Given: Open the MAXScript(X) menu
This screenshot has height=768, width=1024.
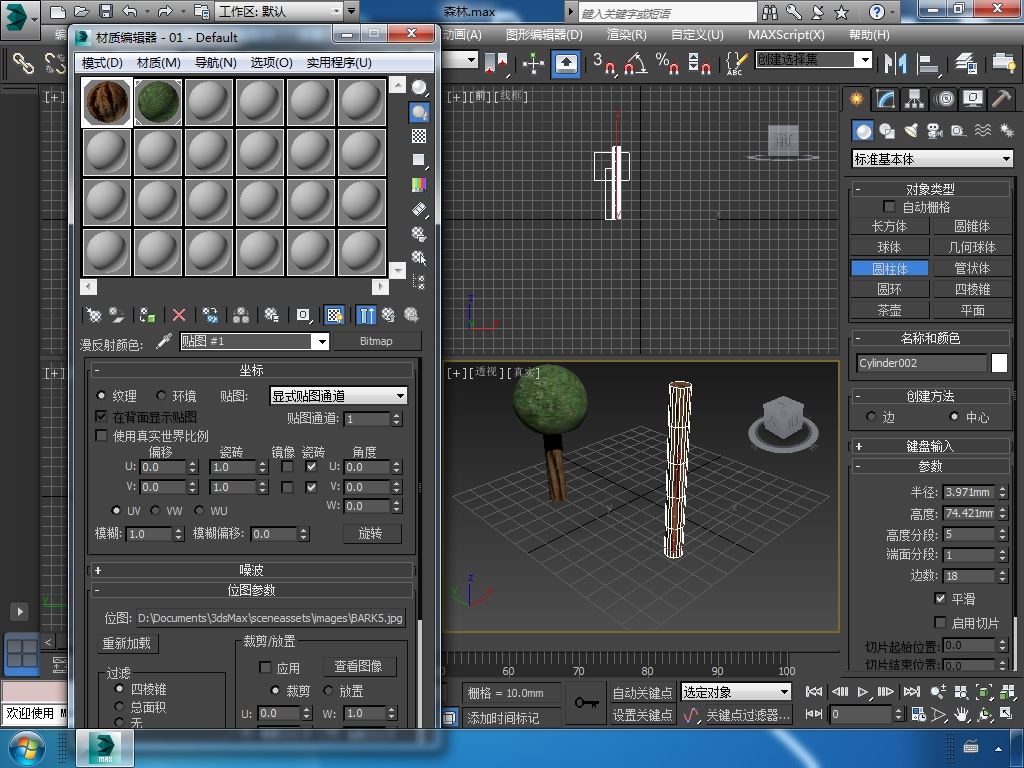Looking at the screenshot, I should point(786,35).
